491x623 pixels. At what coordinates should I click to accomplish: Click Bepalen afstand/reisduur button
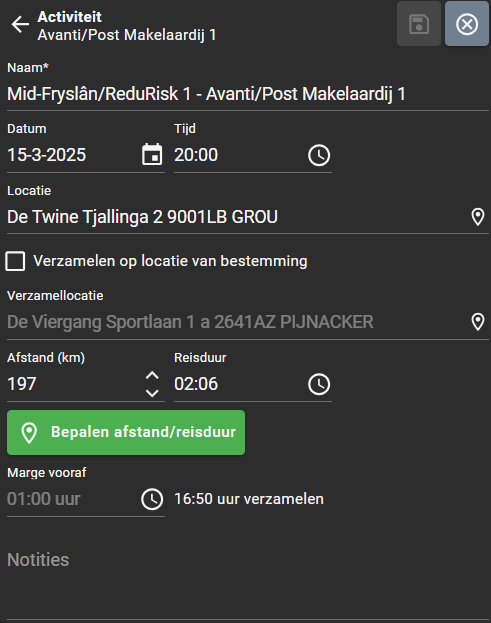click(126, 432)
